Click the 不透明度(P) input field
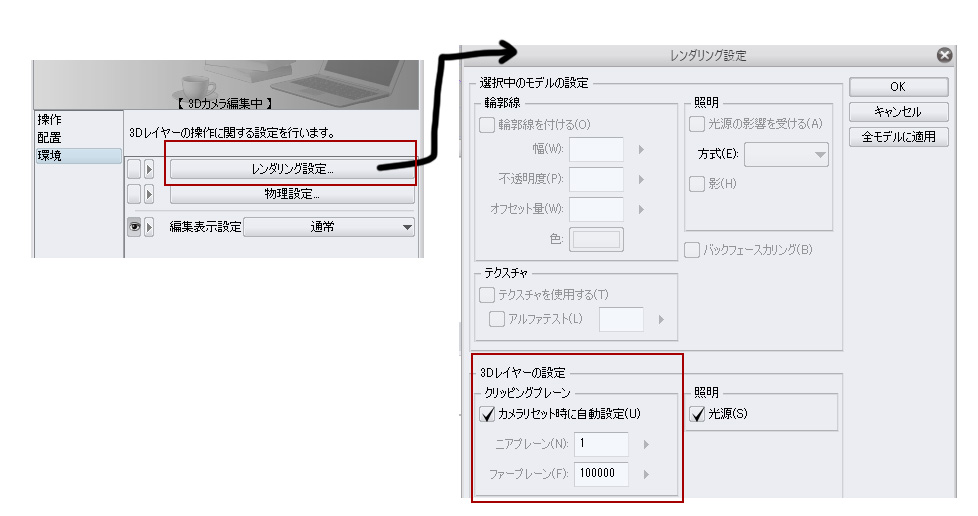Viewport: 978px width, 516px height. (x=596, y=179)
